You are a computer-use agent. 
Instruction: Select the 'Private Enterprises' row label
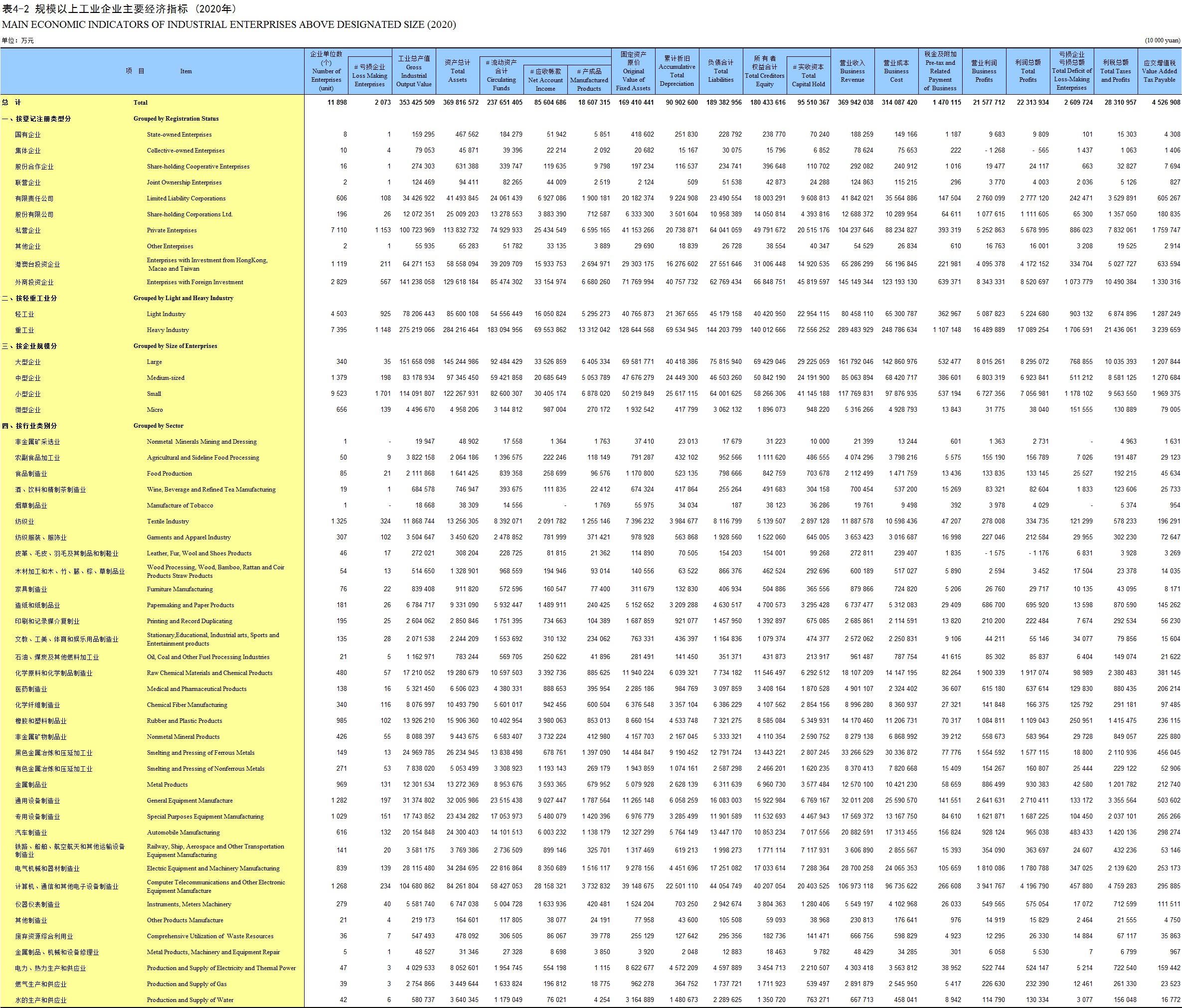(171, 230)
